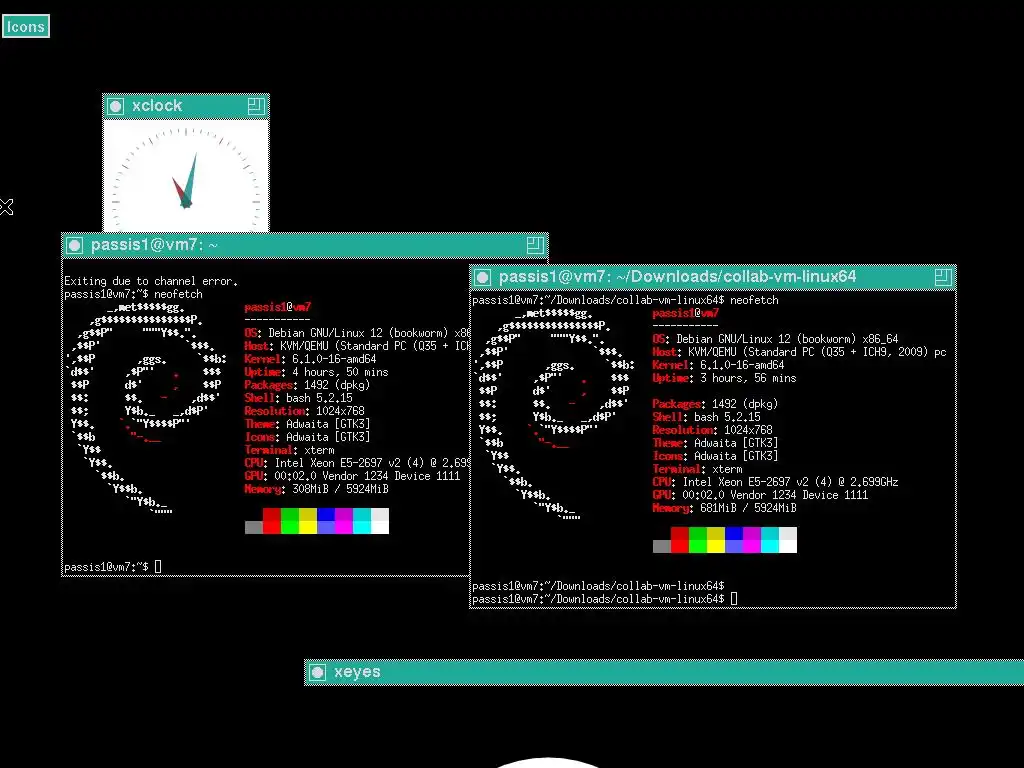Click 'Theme: Adwaita [GTK3]' in right terminal
Viewport: 1024px width, 768px height.
(715, 443)
